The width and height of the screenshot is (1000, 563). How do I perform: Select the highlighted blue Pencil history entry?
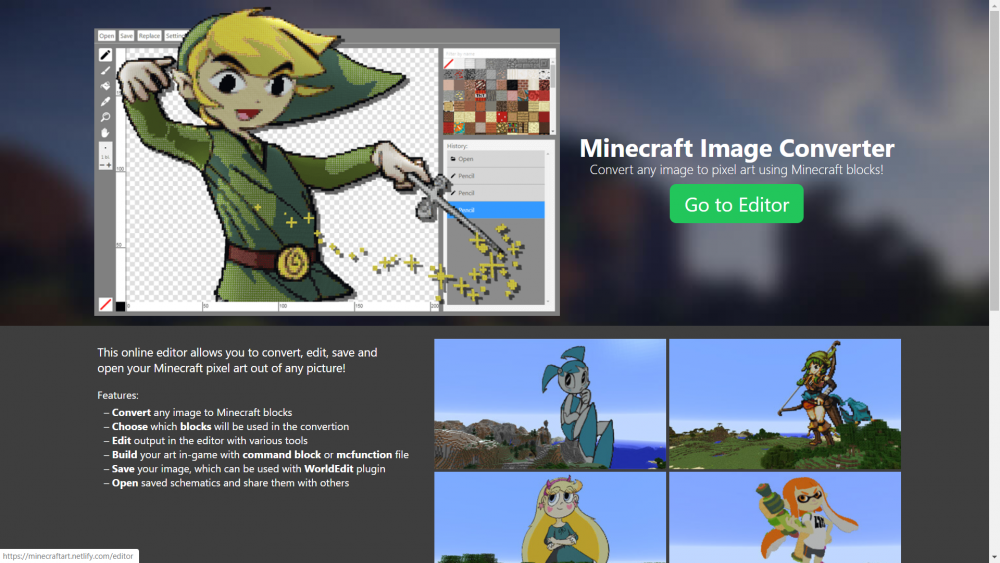tap(496, 210)
